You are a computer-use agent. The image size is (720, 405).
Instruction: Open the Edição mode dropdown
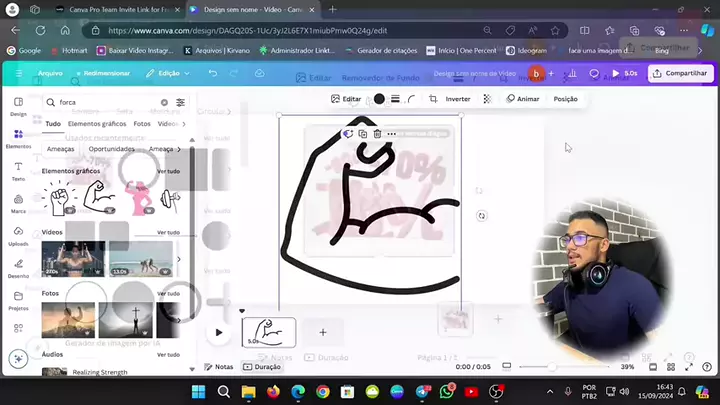[x=168, y=73]
